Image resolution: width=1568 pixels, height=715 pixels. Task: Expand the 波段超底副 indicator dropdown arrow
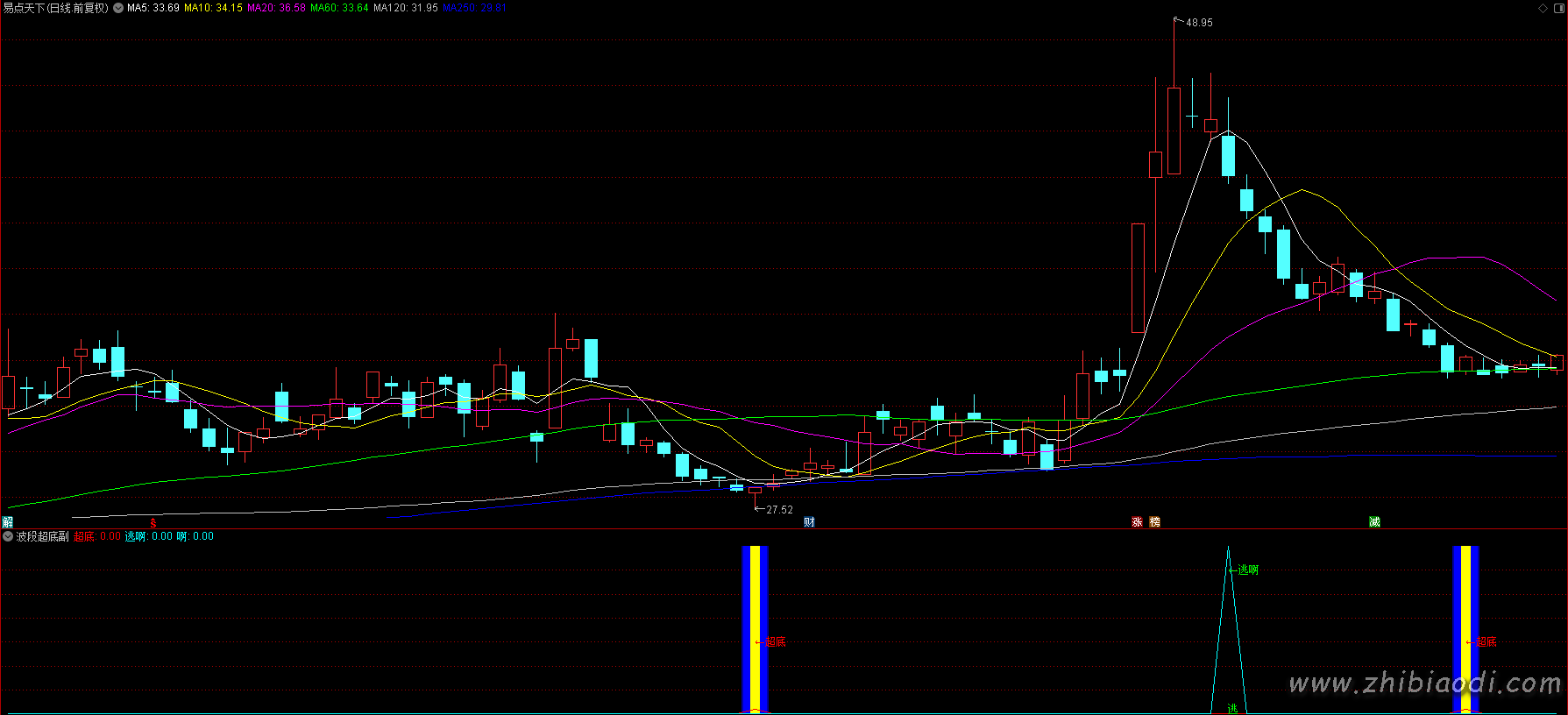pyautogui.click(x=8, y=536)
